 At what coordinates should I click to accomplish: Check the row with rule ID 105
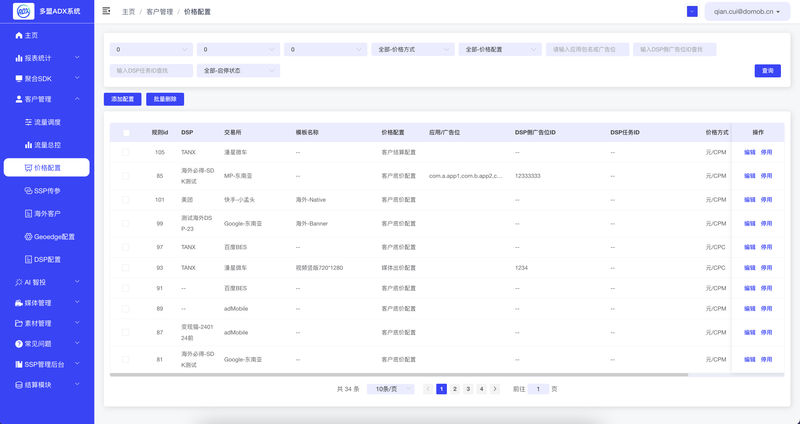point(126,152)
